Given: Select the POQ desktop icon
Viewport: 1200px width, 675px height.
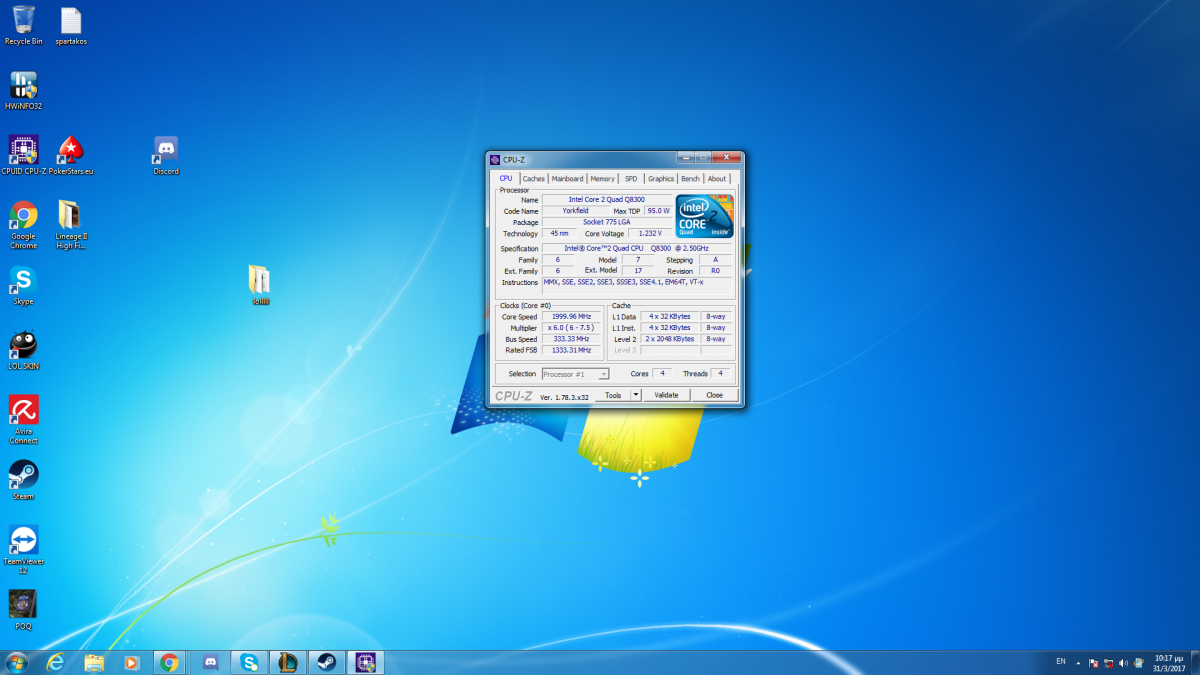Looking at the screenshot, I should [23, 610].
